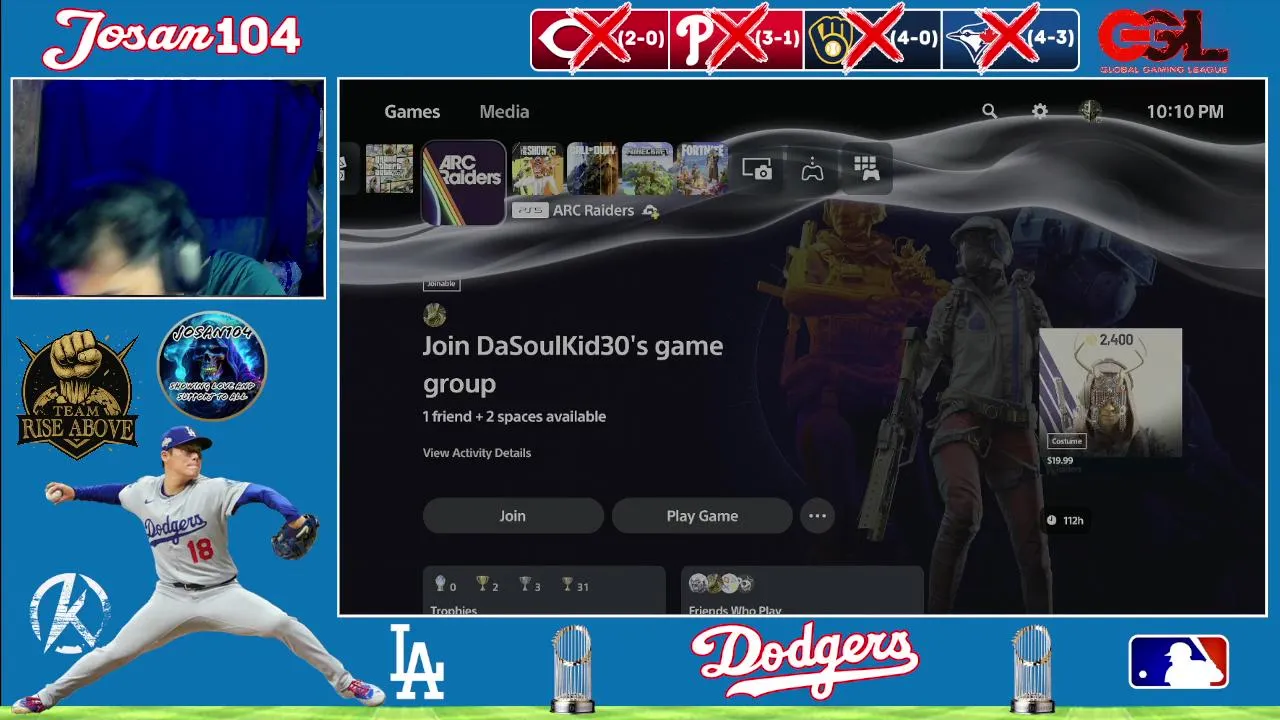Open the settings gear icon
This screenshot has width=1280, height=720.
(1040, 111)
